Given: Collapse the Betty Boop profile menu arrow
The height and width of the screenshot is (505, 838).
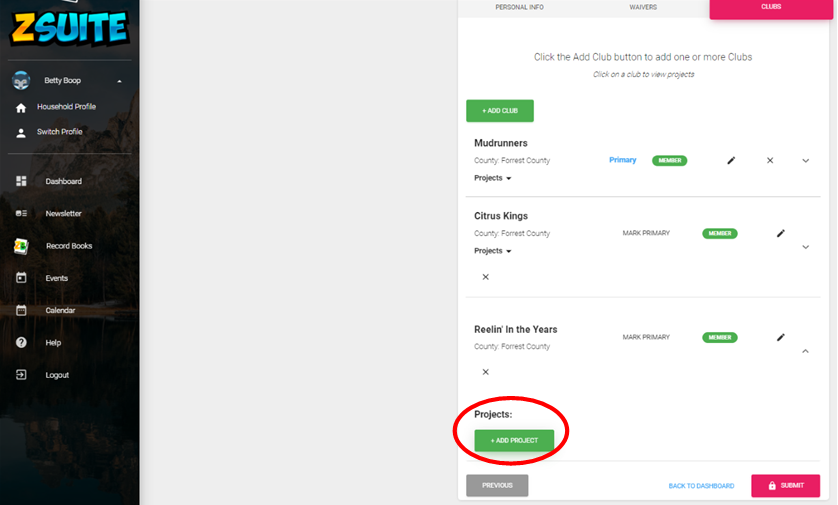Looking at the screenshot, I should point(119,81).
